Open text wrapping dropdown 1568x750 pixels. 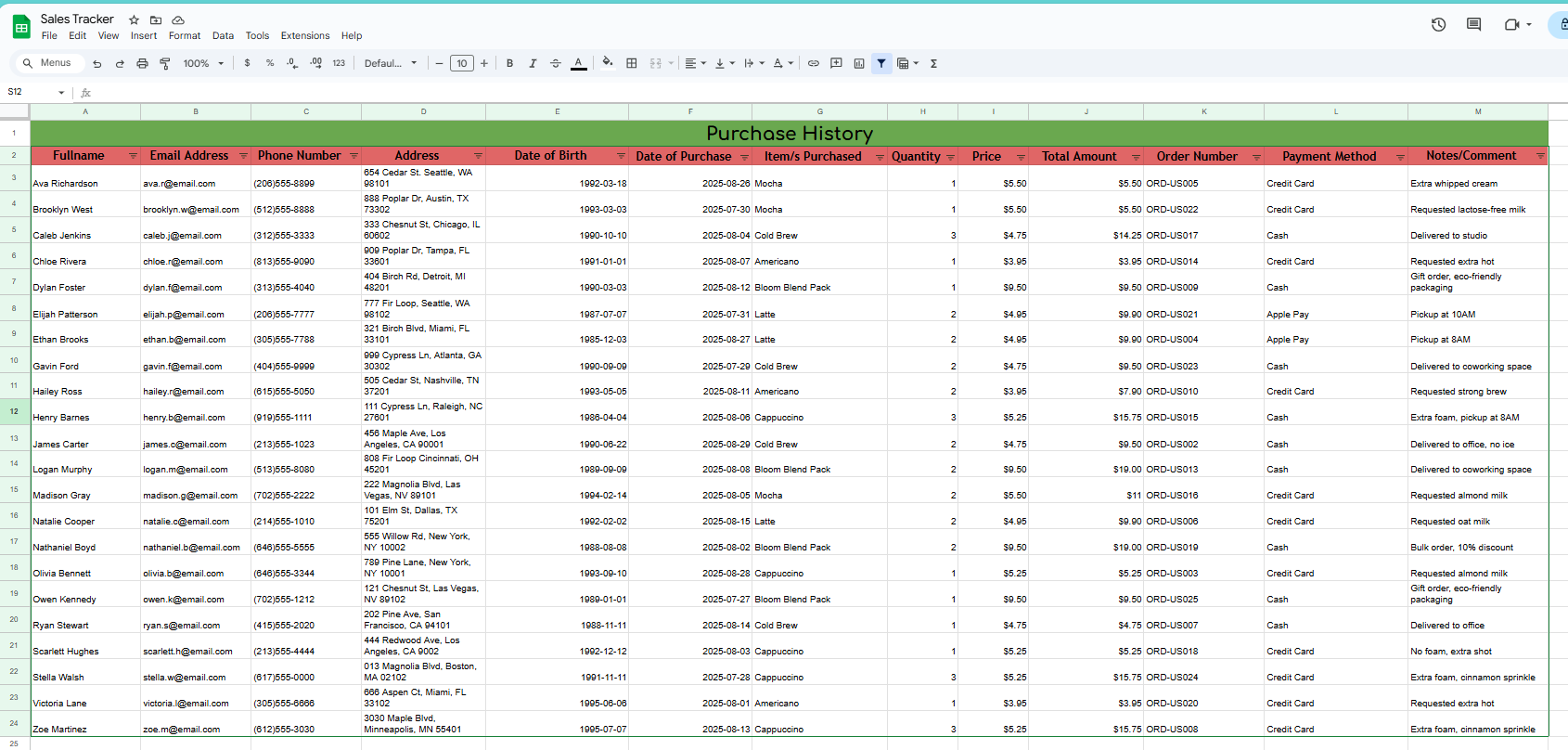(754, 63)
